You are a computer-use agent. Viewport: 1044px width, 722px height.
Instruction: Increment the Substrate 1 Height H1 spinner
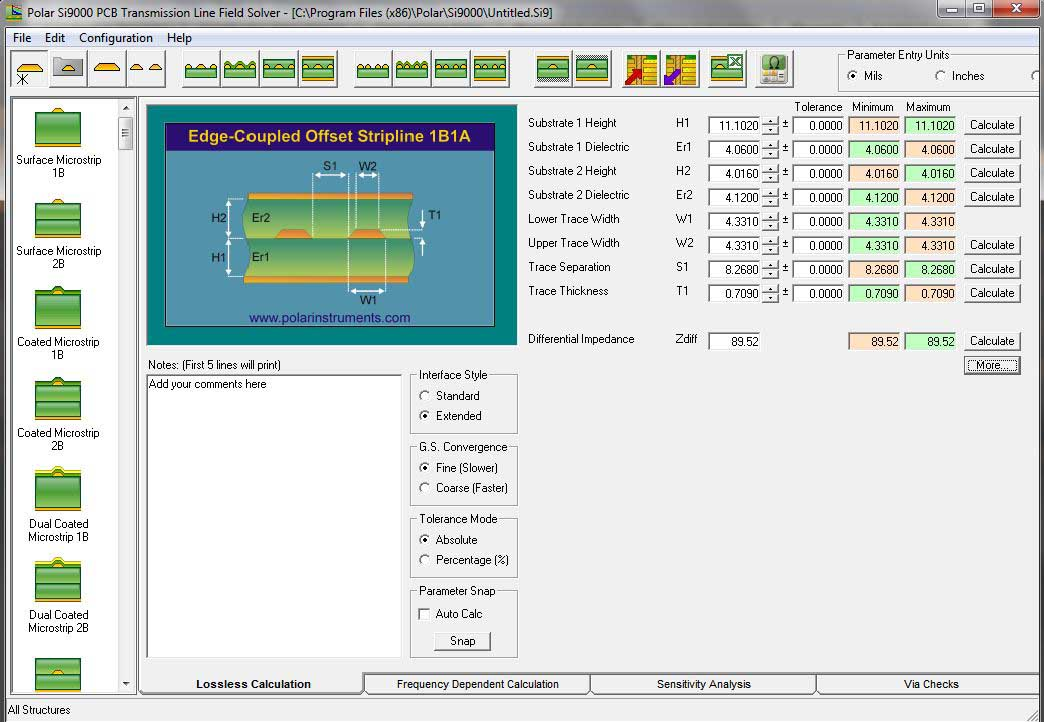(x=770, y=121)
